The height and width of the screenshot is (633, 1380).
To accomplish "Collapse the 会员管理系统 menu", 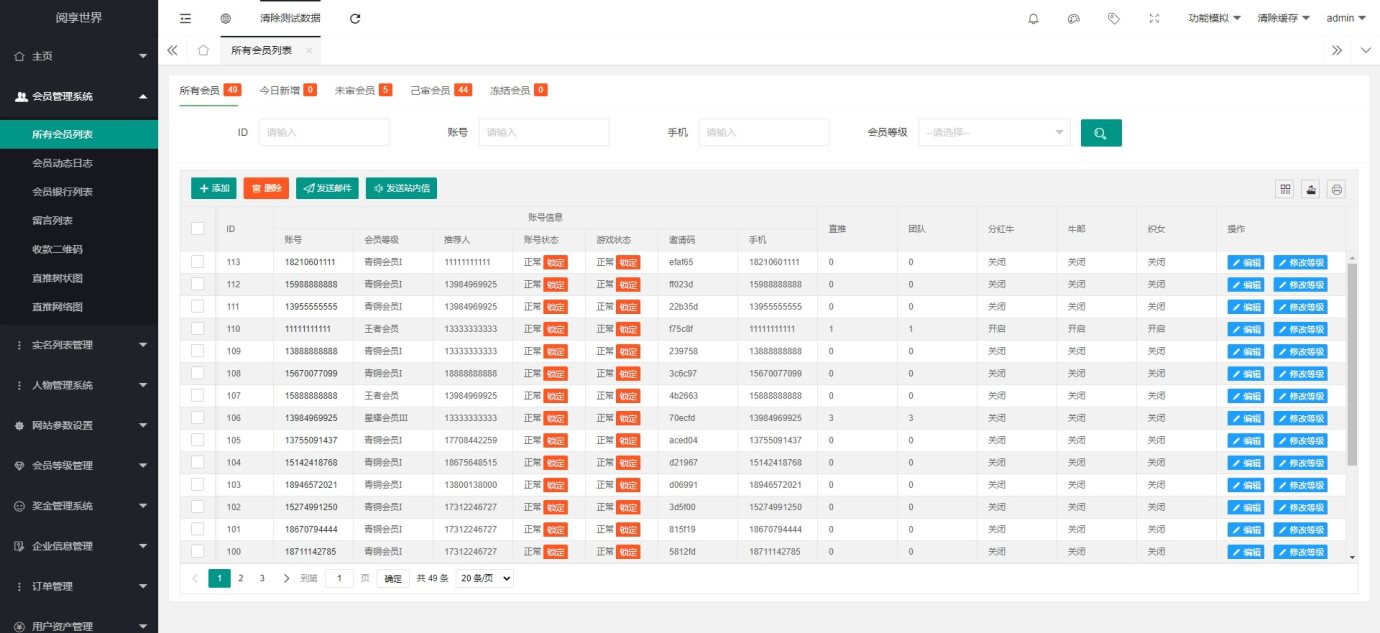I will pos(79,96).
